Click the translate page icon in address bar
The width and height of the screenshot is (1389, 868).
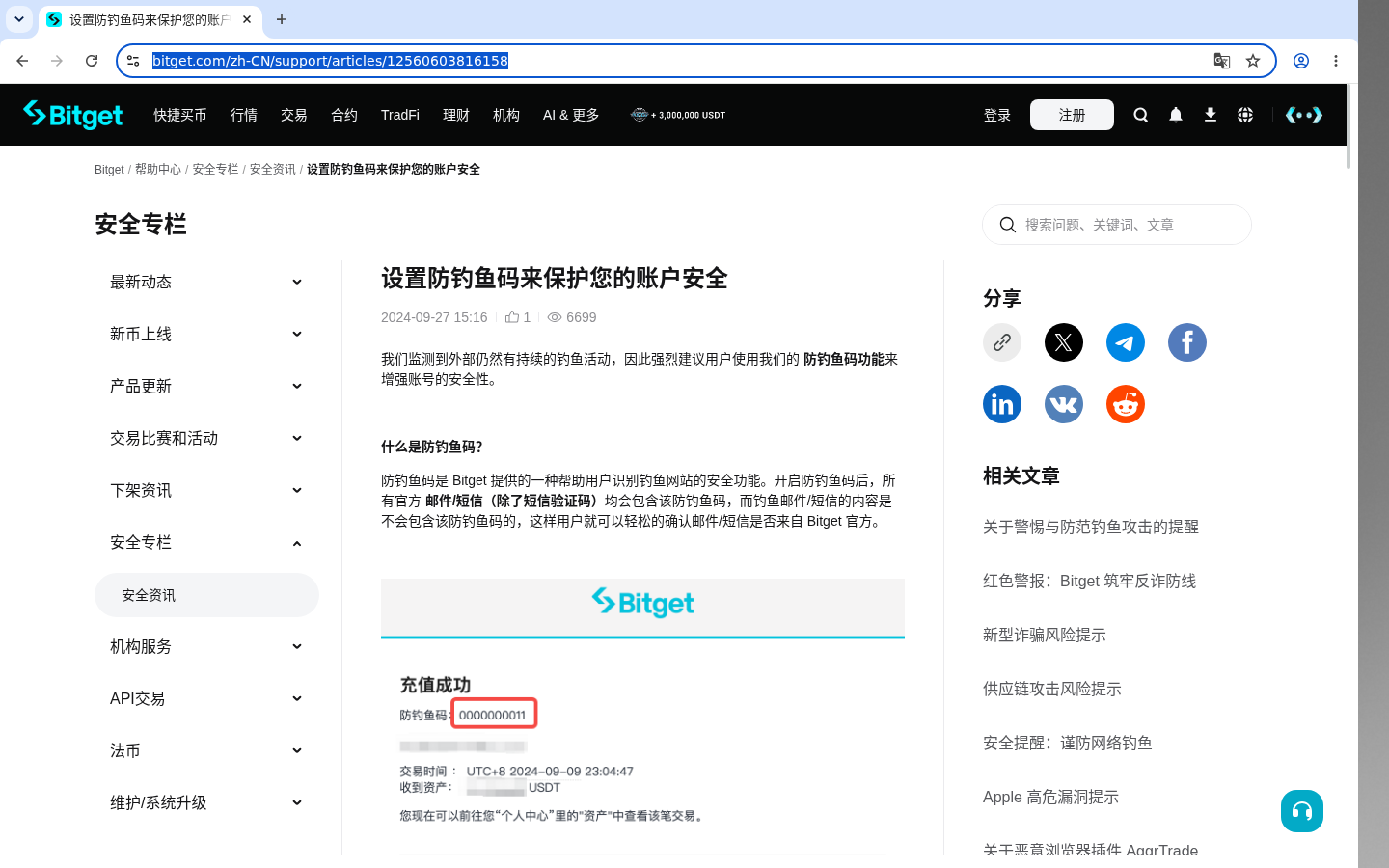pos(1222,61)
